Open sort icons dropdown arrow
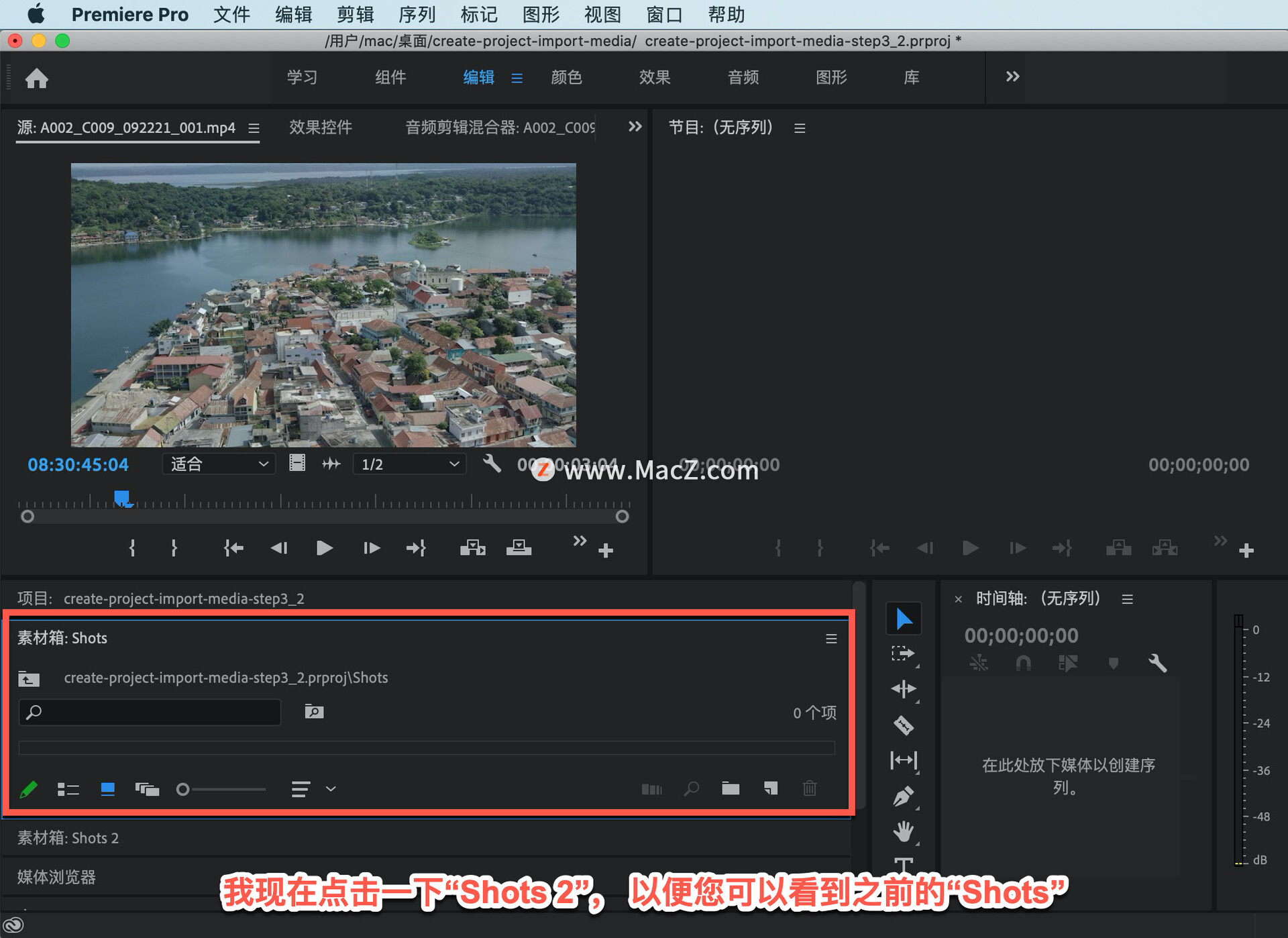The image size is (1288, 938). coord(331,789)
